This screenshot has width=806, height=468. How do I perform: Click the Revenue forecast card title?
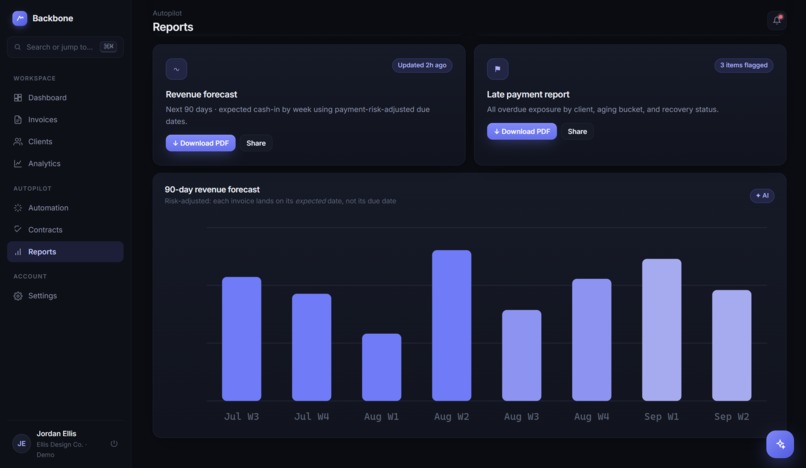pyautogui.click(x=202, y=94)
